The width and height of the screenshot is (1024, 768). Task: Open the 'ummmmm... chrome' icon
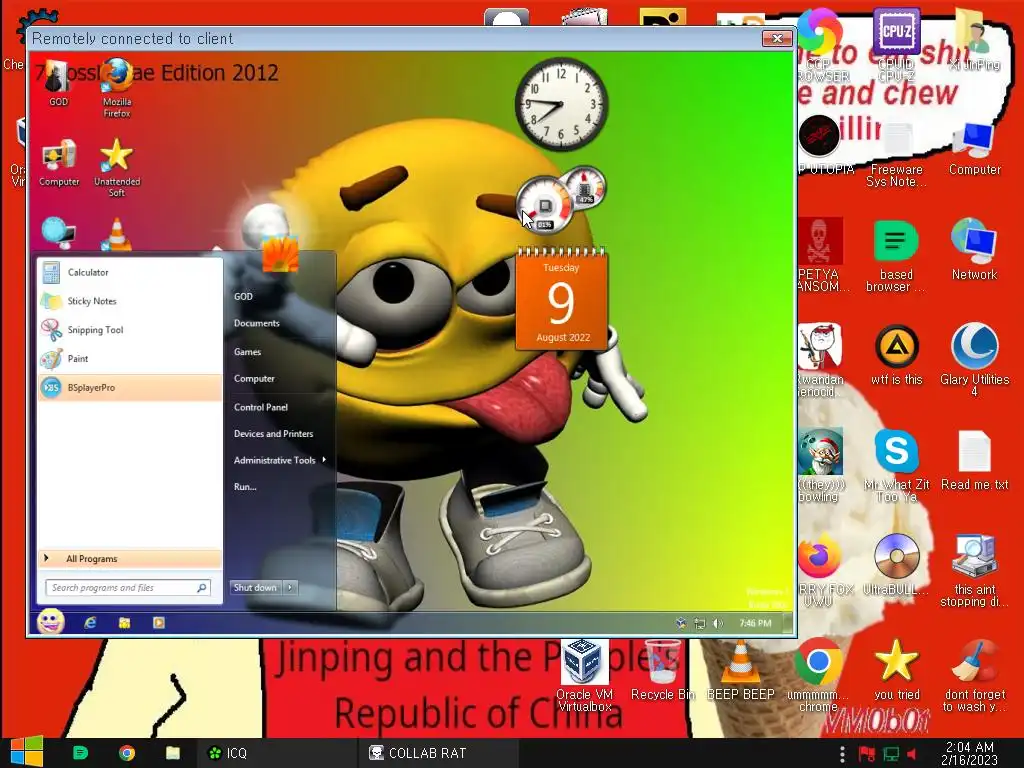tap(818, 677)
